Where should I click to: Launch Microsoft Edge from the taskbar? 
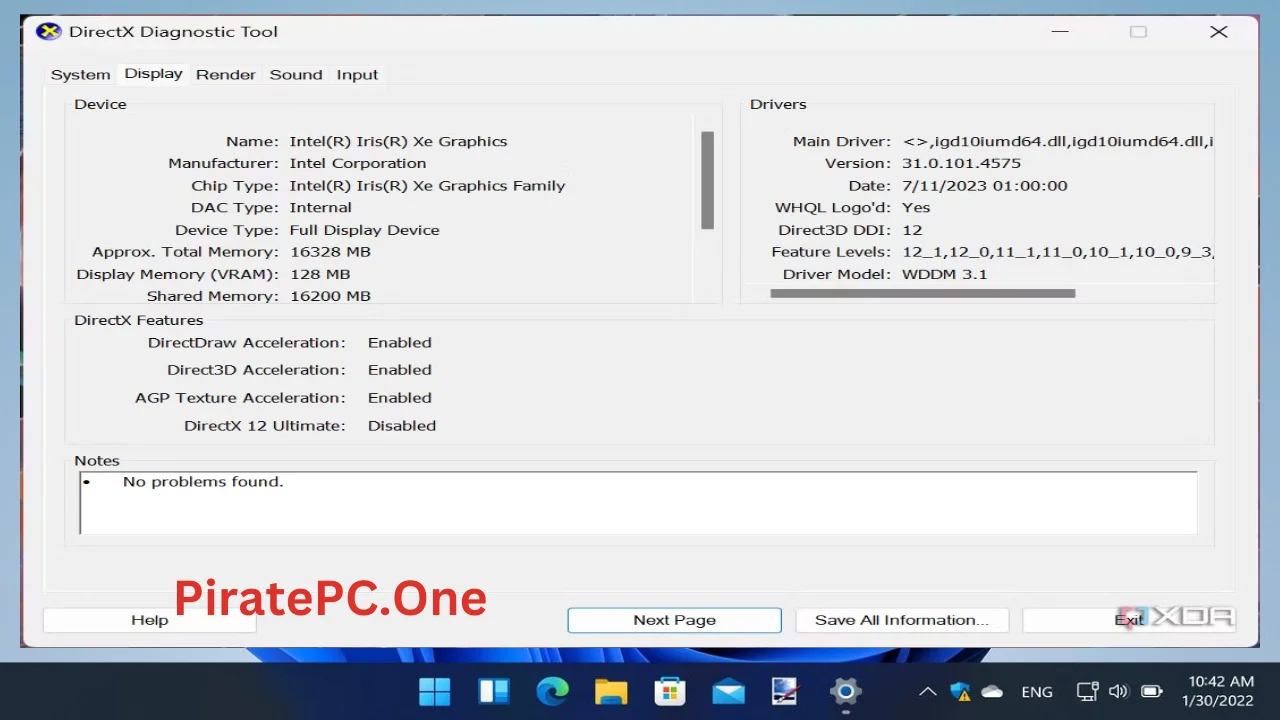point(552,691)
